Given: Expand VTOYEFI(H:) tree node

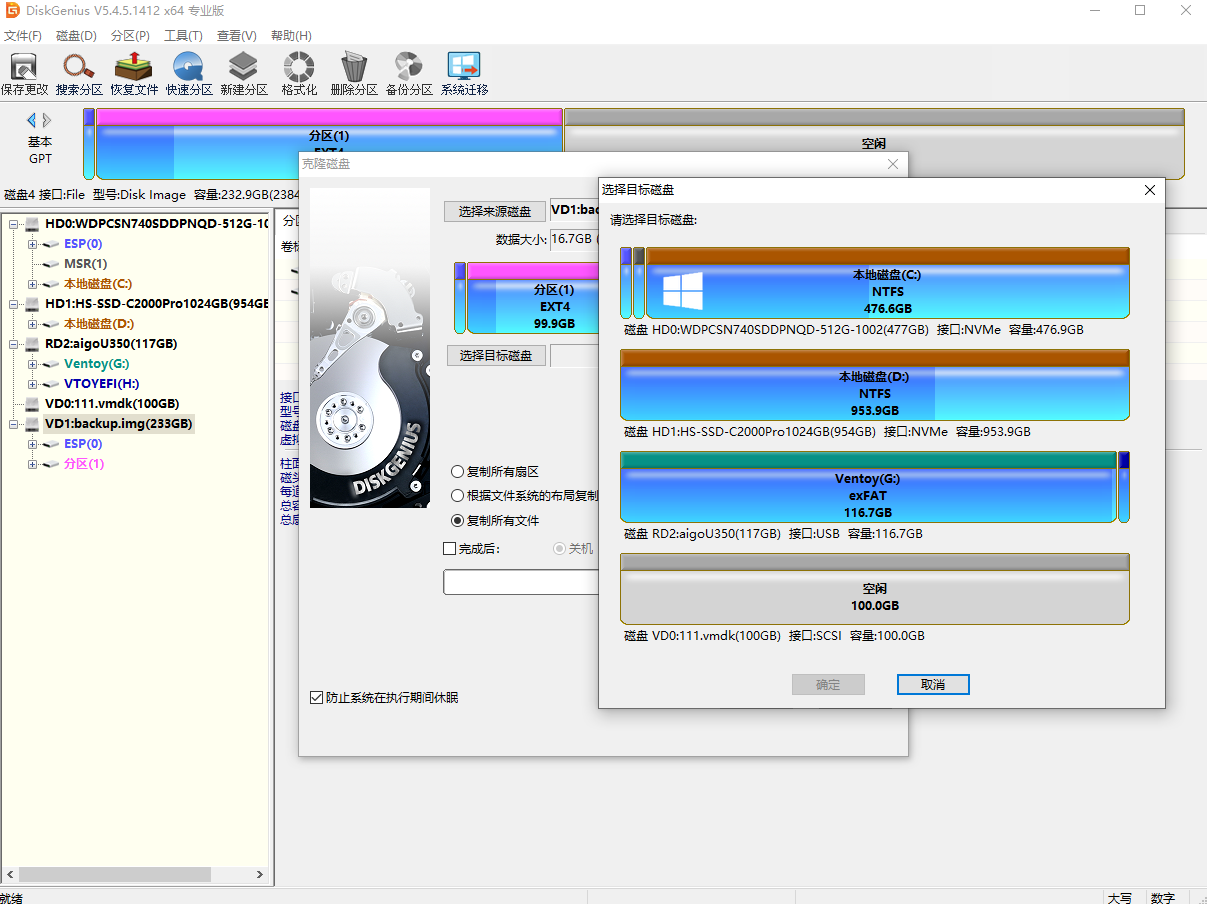Looking at the screenshot, I should (33, 384).
